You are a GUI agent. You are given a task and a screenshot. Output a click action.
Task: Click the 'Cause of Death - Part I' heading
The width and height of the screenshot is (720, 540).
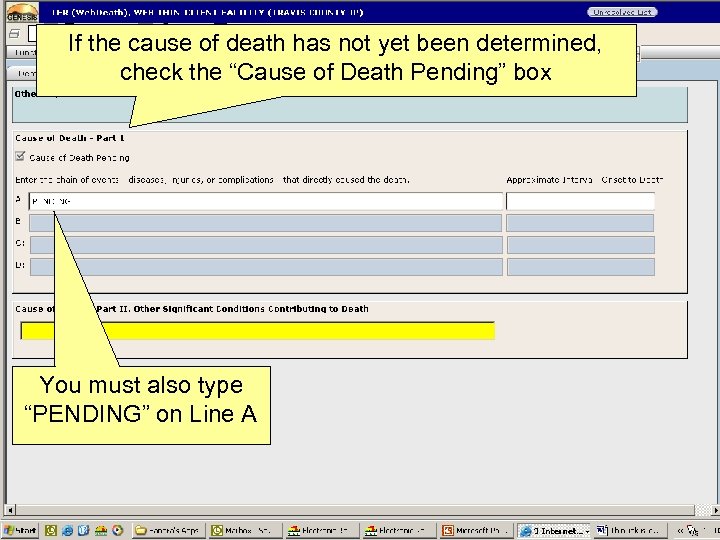pyautogui.click(x=70, y=138)
